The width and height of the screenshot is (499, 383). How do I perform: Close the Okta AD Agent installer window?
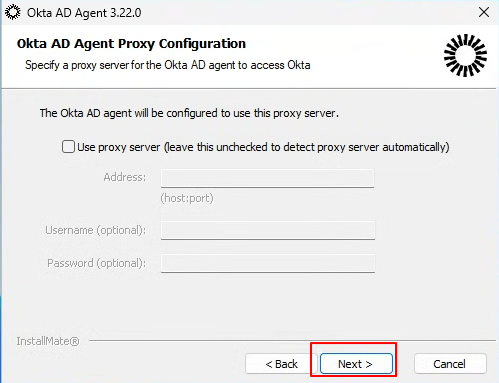(484, 12)
